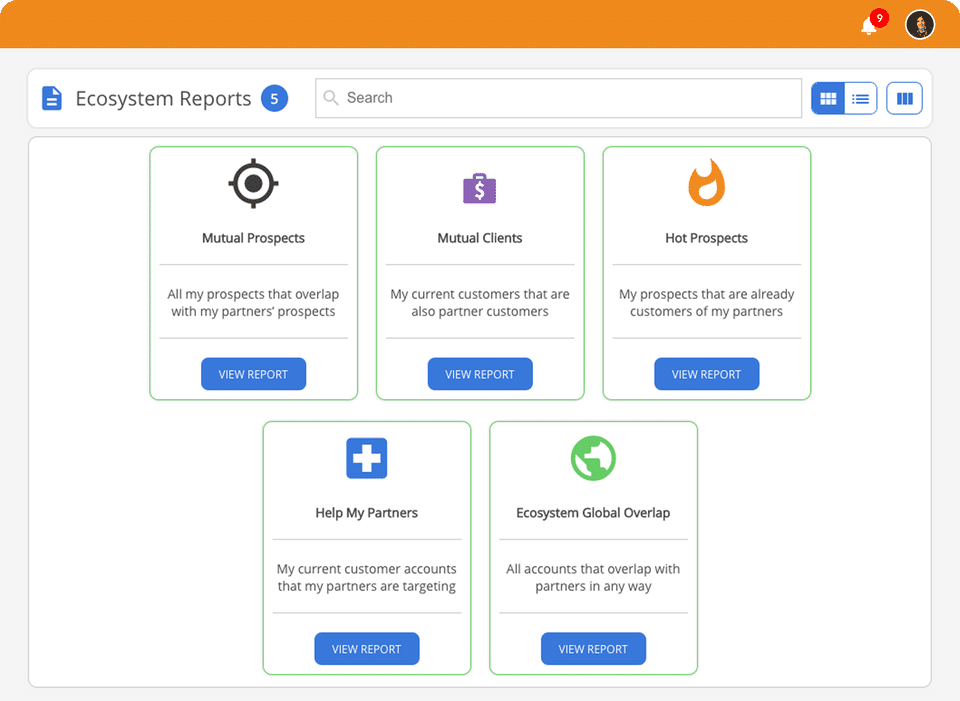
Task: Click the search magnifier icon
Action: click(331, 98)
